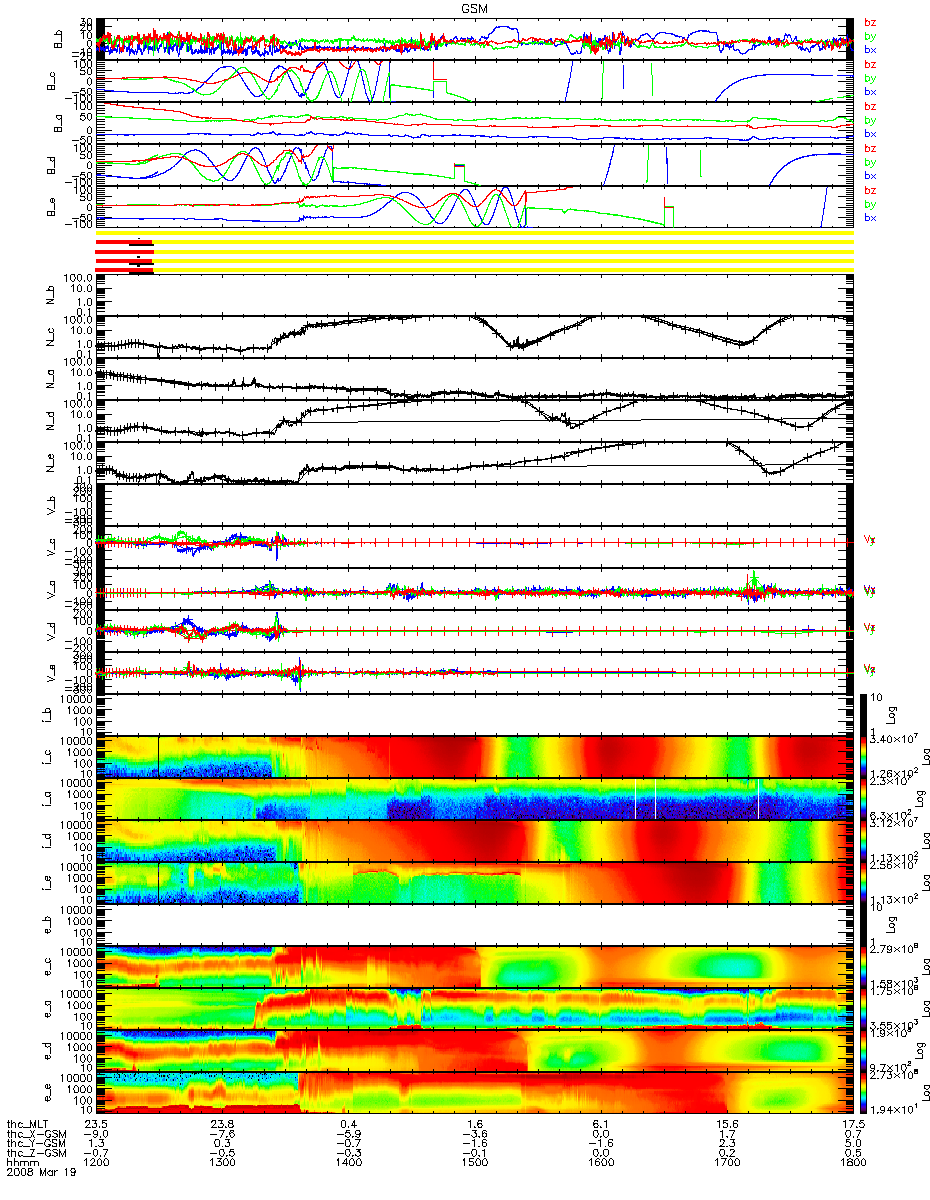Click the 1300 time tick label
The image size is (930, 1200).
point(222,1163)
